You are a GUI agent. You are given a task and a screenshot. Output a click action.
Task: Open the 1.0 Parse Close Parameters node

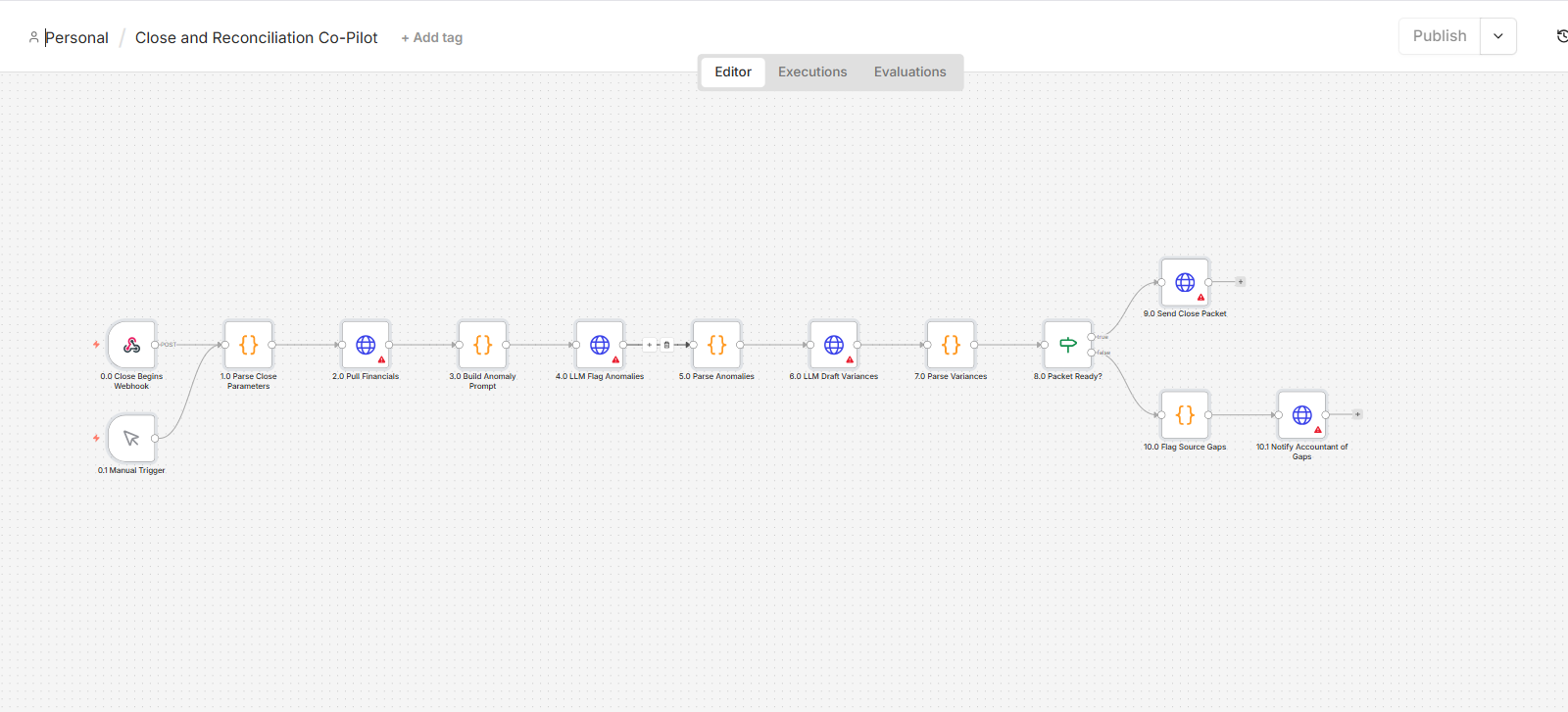(x=249, y=345)
